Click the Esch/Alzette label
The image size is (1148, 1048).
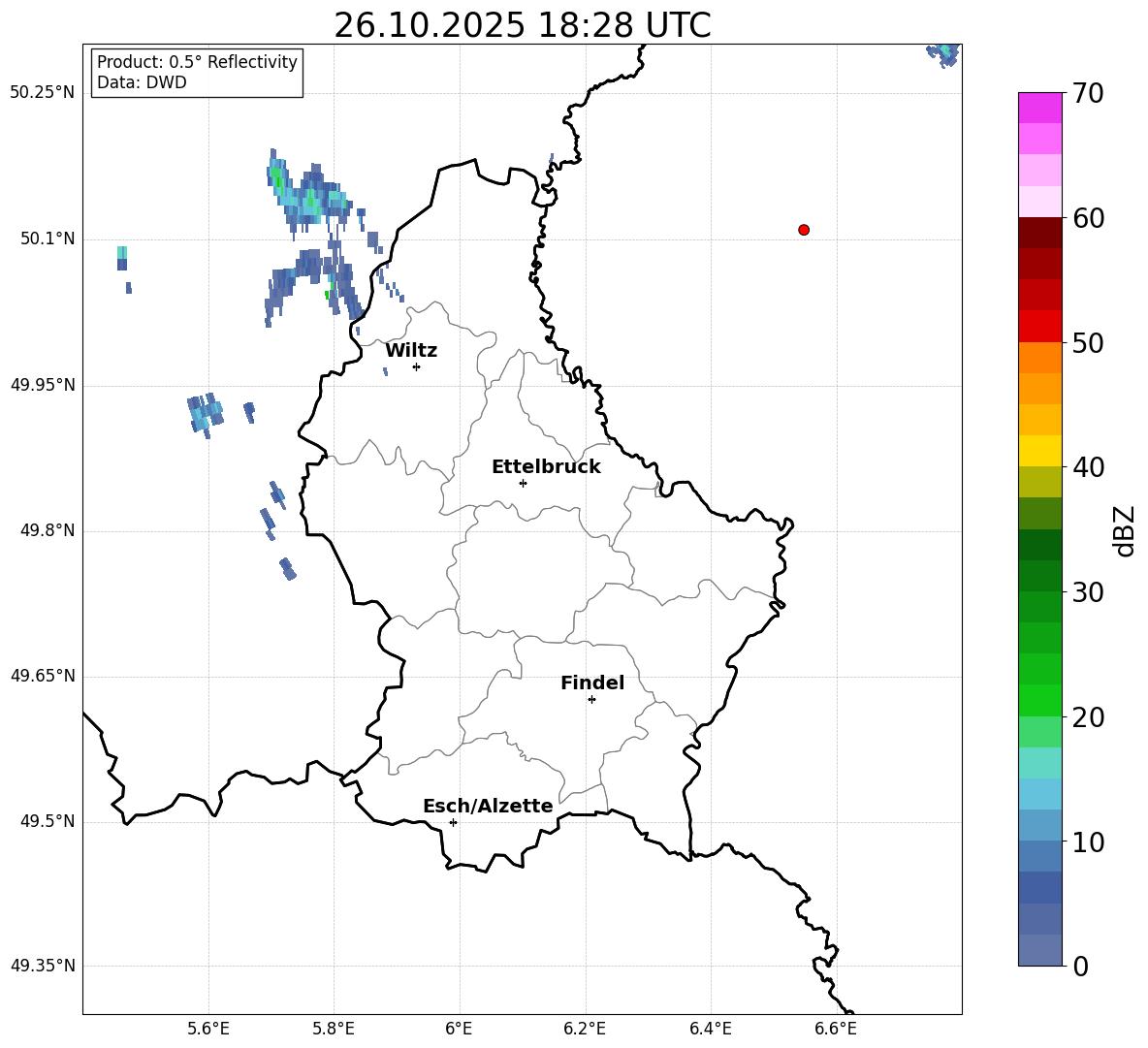pyautogui.click(x=488, y=806)
